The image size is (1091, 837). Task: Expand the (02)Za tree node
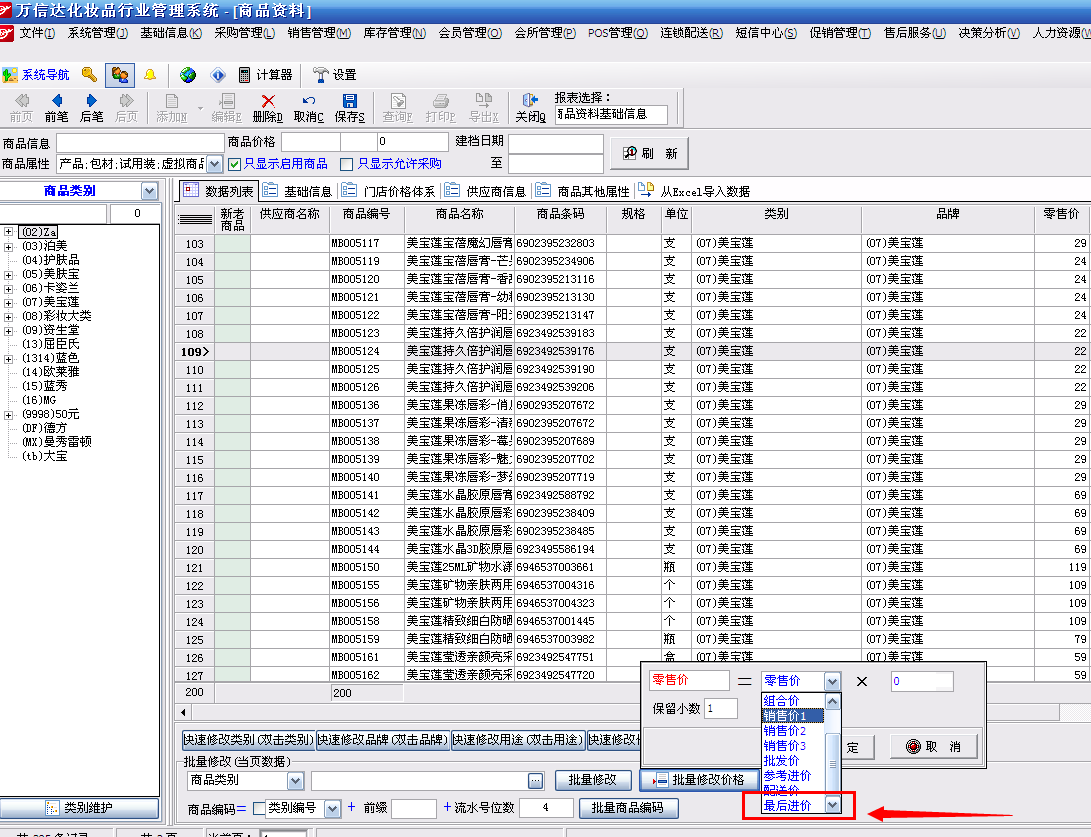[x=8, y=232]
